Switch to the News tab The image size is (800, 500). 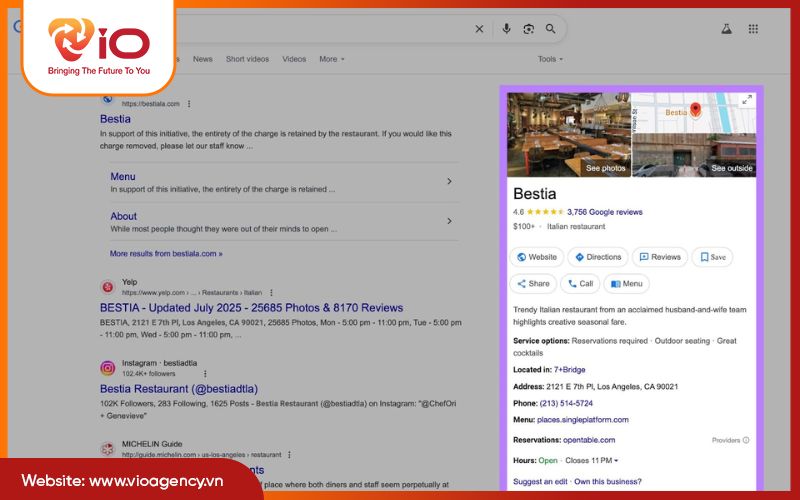[202, 59]
